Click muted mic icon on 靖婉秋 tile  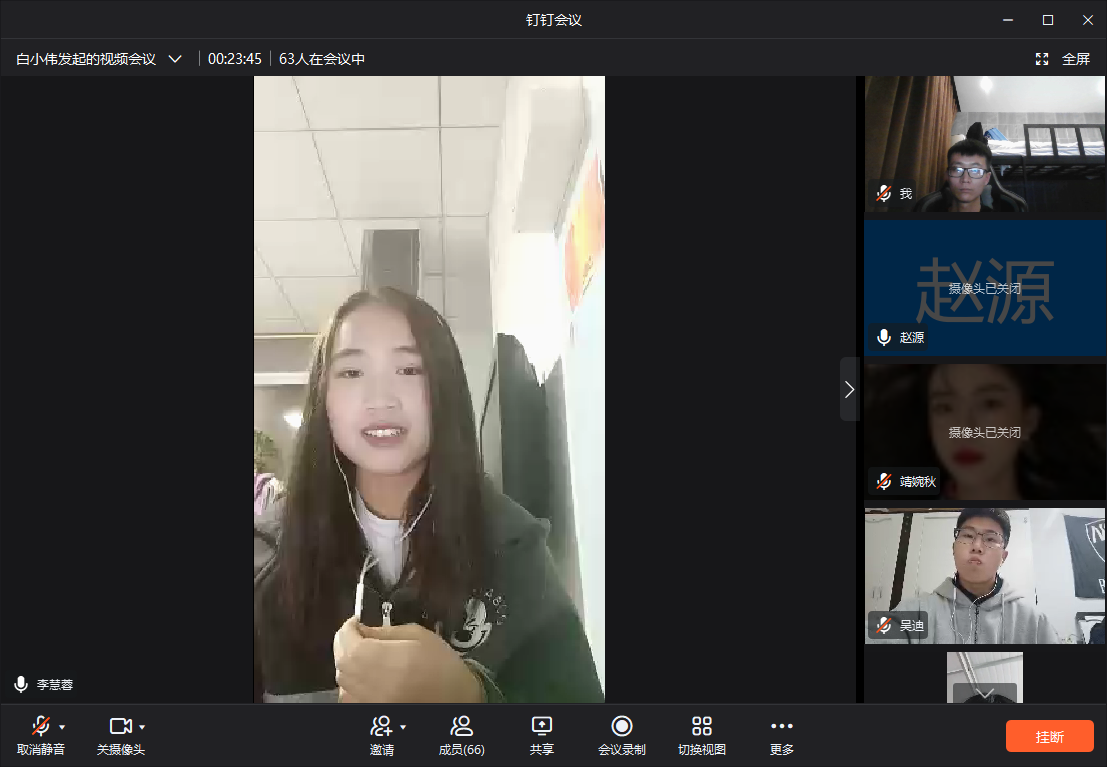pos(883,482)
